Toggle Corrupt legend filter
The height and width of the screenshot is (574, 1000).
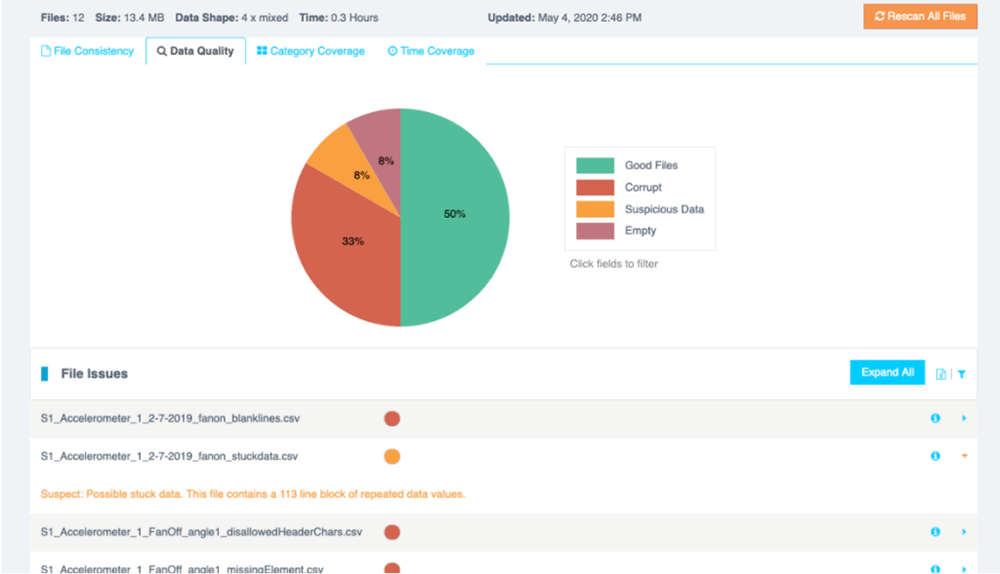tap(643, 188)
